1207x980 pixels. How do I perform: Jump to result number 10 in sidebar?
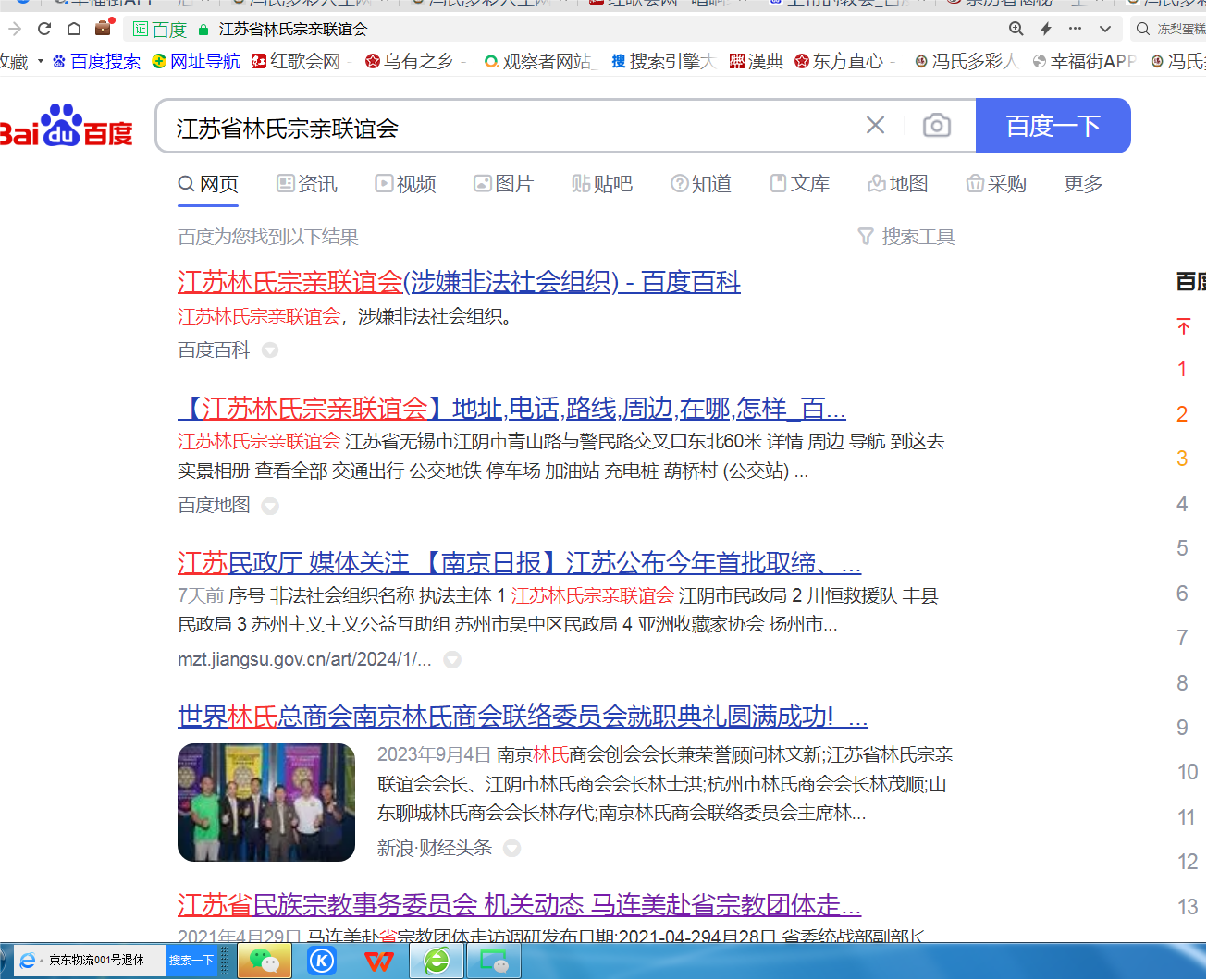click(x=1188, y=772)
